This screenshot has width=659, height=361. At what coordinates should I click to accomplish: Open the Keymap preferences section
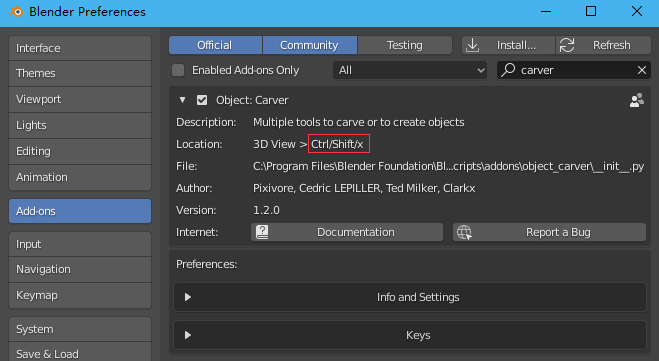(x=80, y=295)
